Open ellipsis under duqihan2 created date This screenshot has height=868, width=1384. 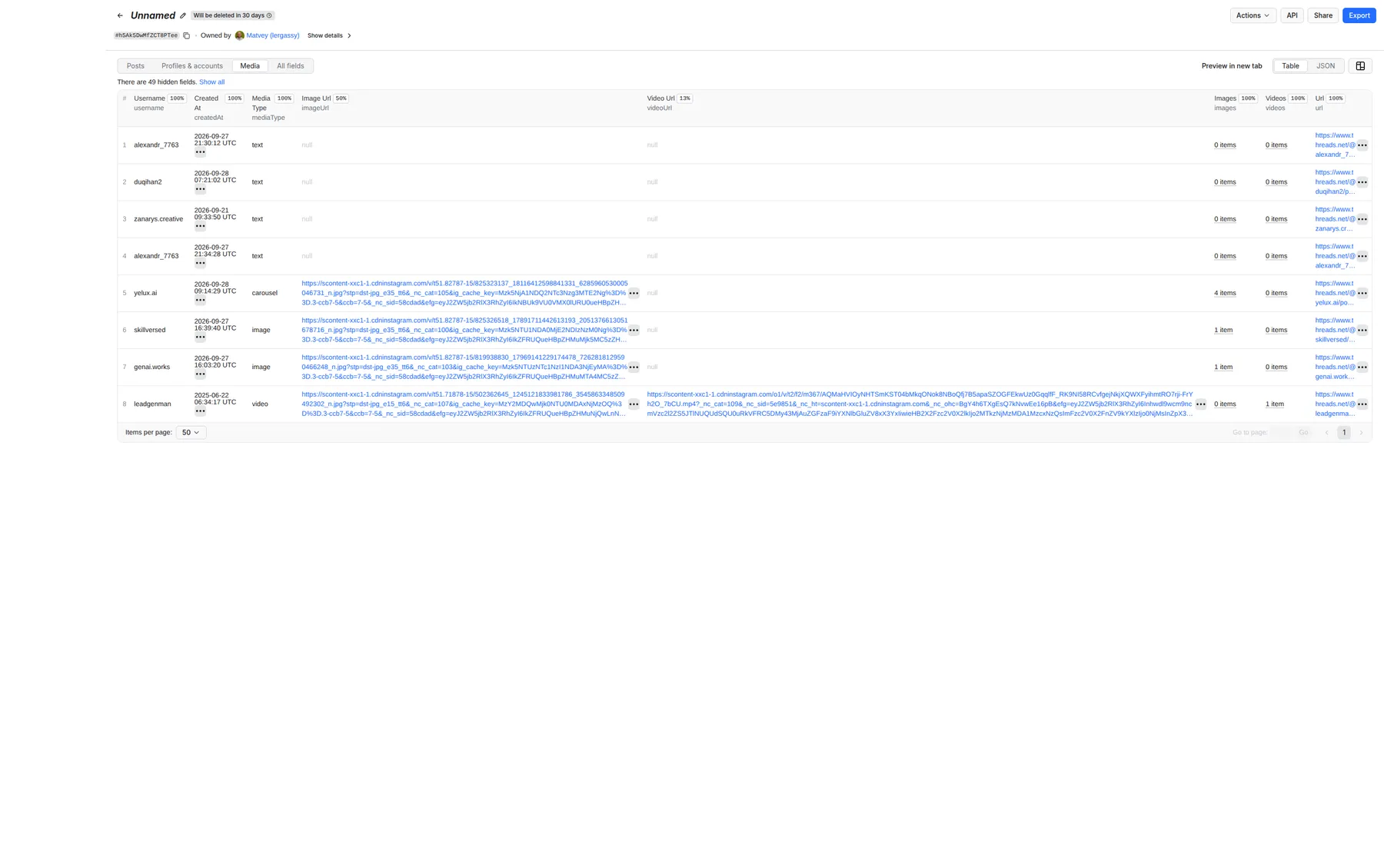click(200, 189)
